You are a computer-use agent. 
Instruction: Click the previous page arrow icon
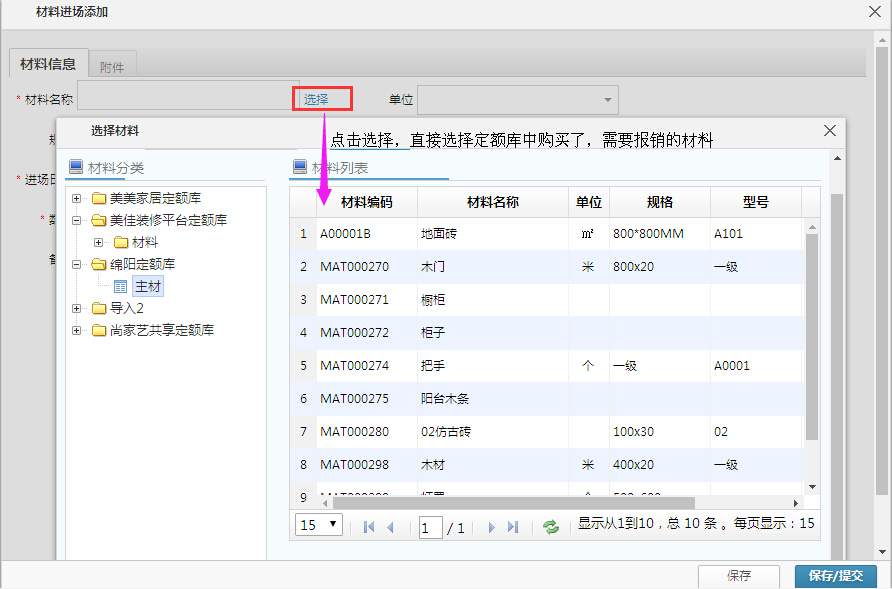coord(392,525)
